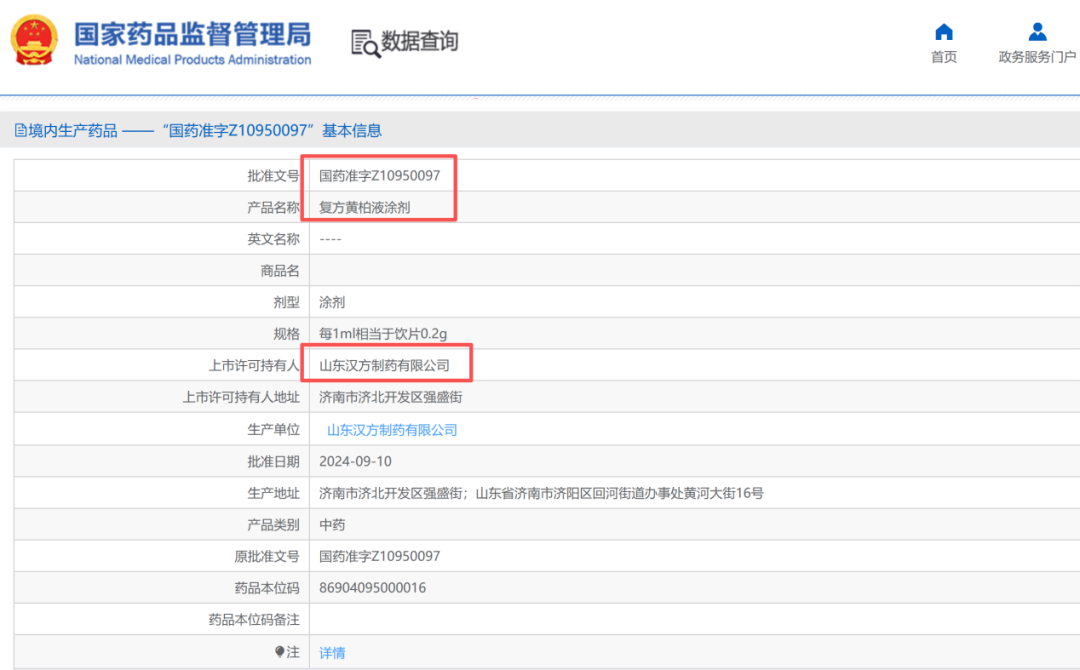
Task: Click the data query magnifier icon
Action: tap(366, 43)
